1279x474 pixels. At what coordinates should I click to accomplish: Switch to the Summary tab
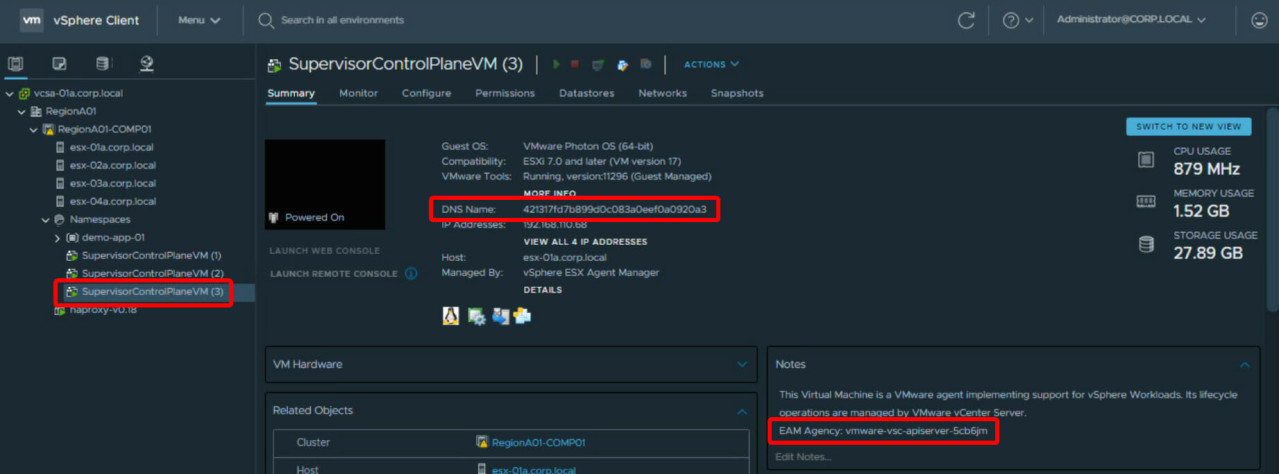coord(291,93)
